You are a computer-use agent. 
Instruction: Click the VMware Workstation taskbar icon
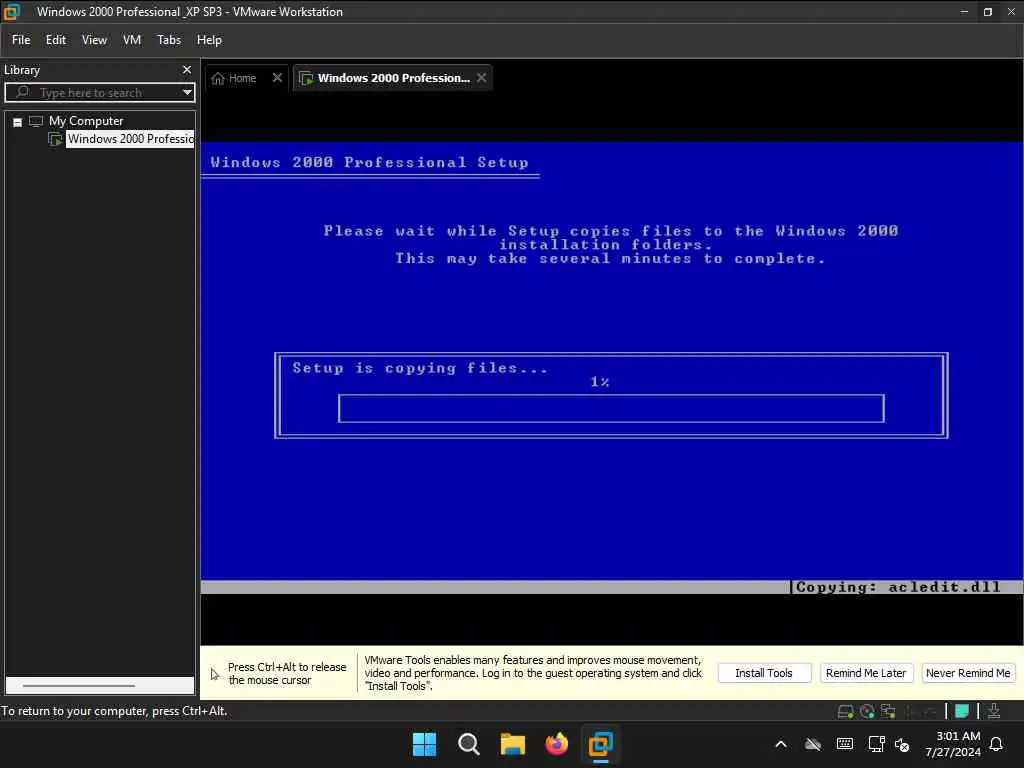tap(600, 744)
